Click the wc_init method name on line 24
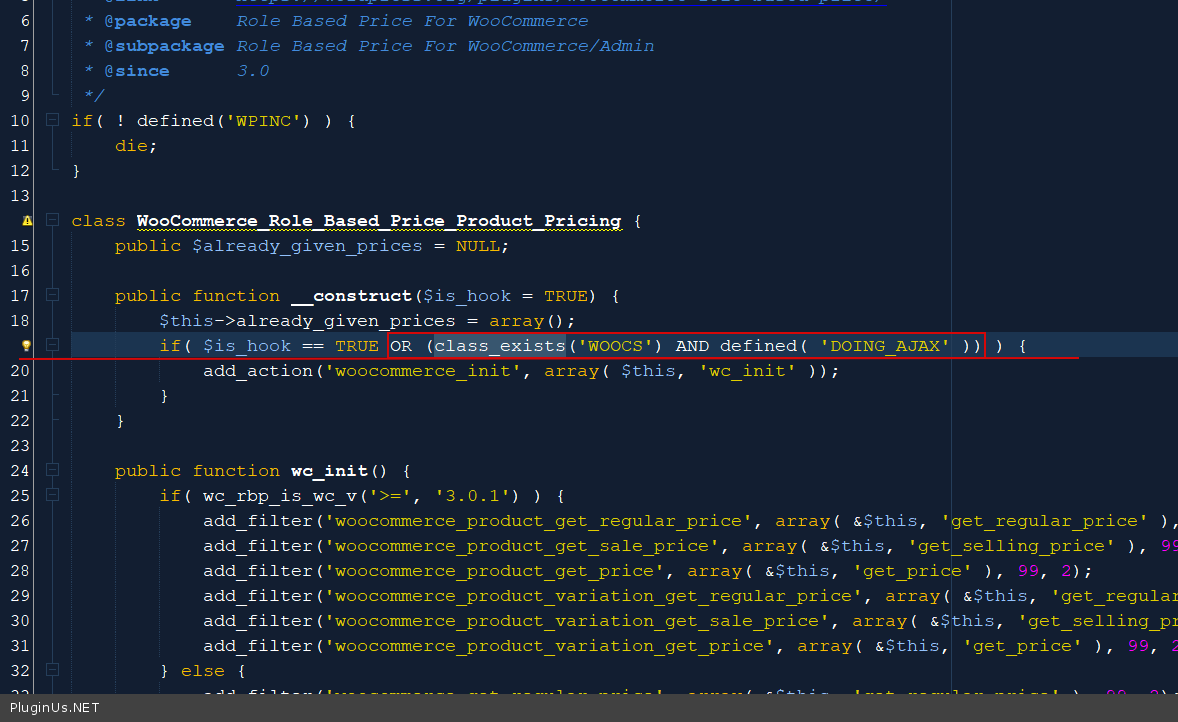Screen dimensions: 1178x722 pyautogui.click(x=330, y=471)
